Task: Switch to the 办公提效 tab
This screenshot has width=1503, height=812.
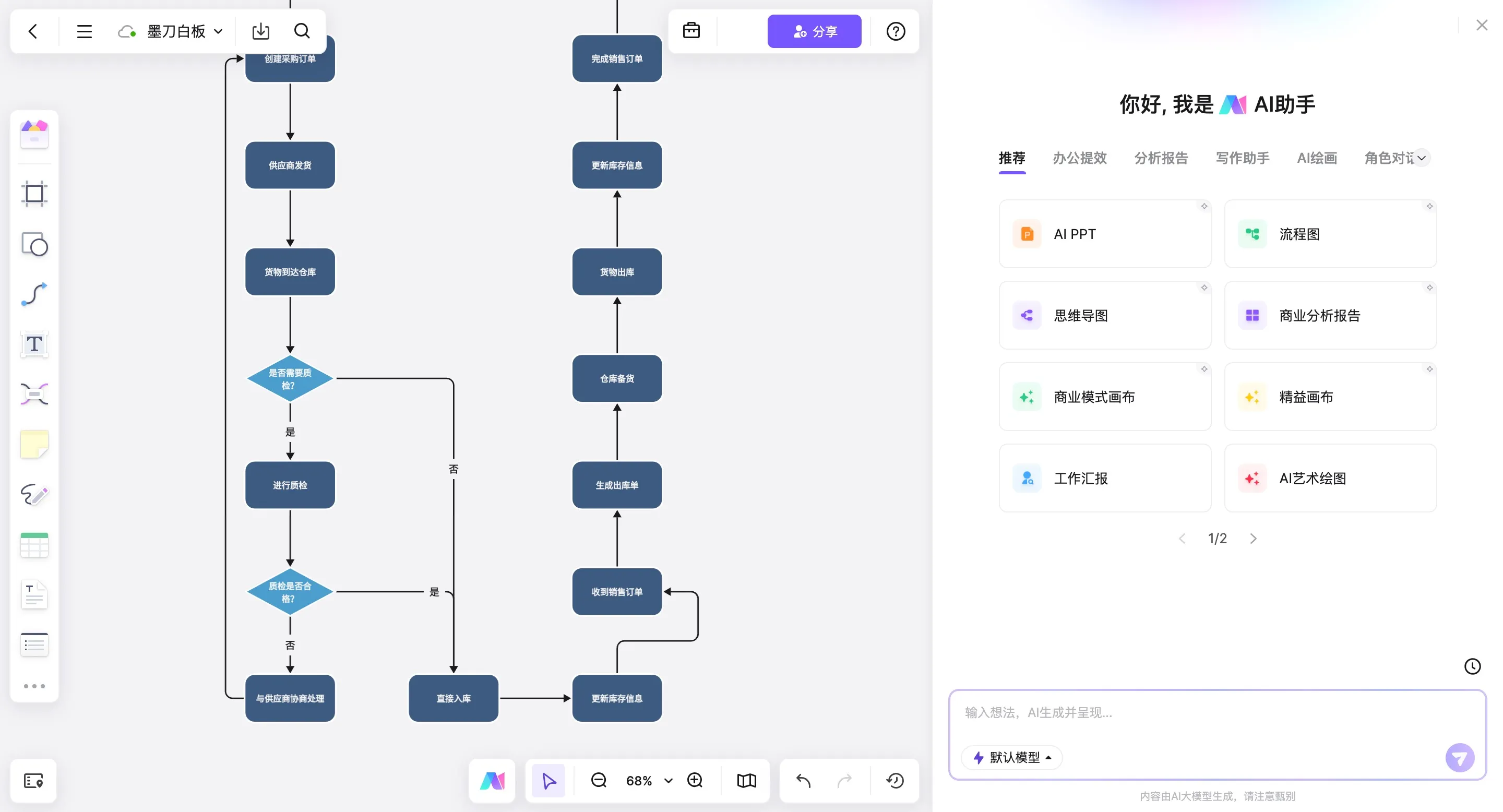Action: pyautogui.click(x=1079, y=158)
